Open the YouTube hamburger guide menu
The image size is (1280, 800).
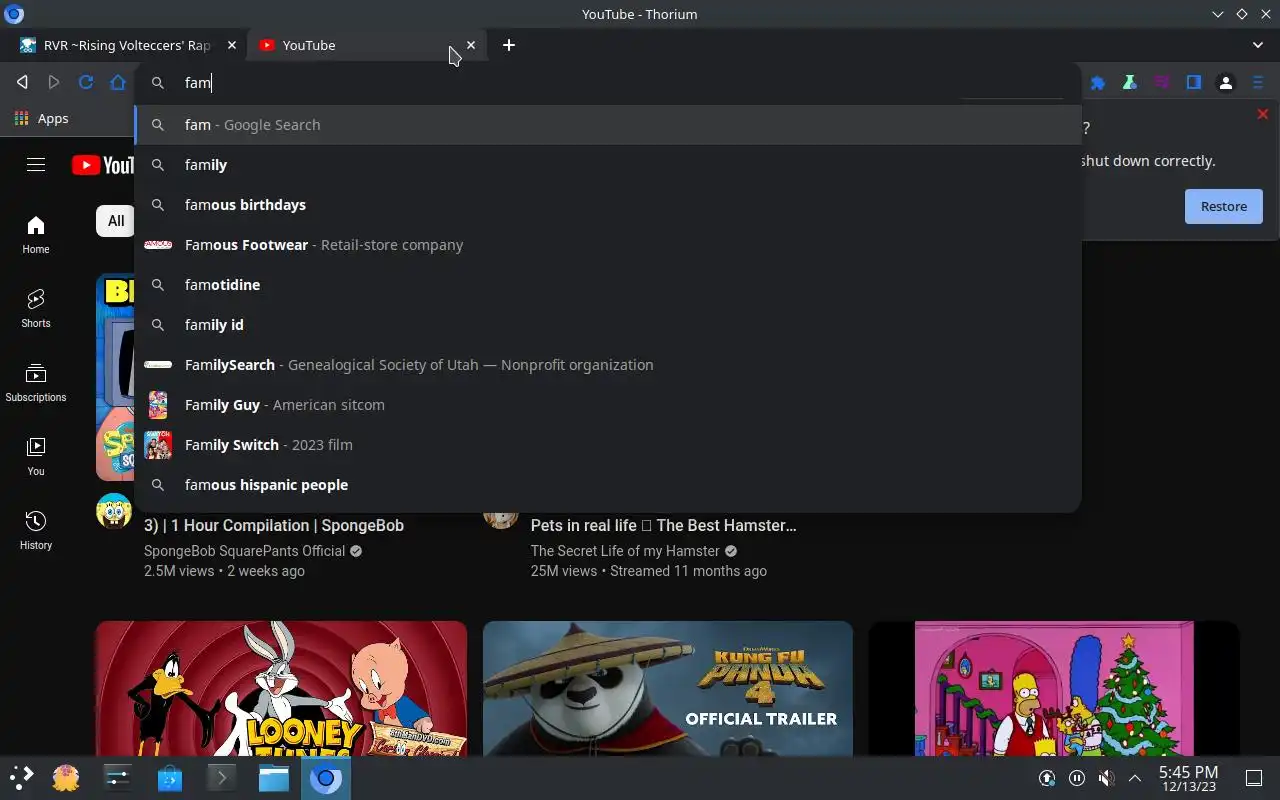pyautogui.click(x=36, y=165)
